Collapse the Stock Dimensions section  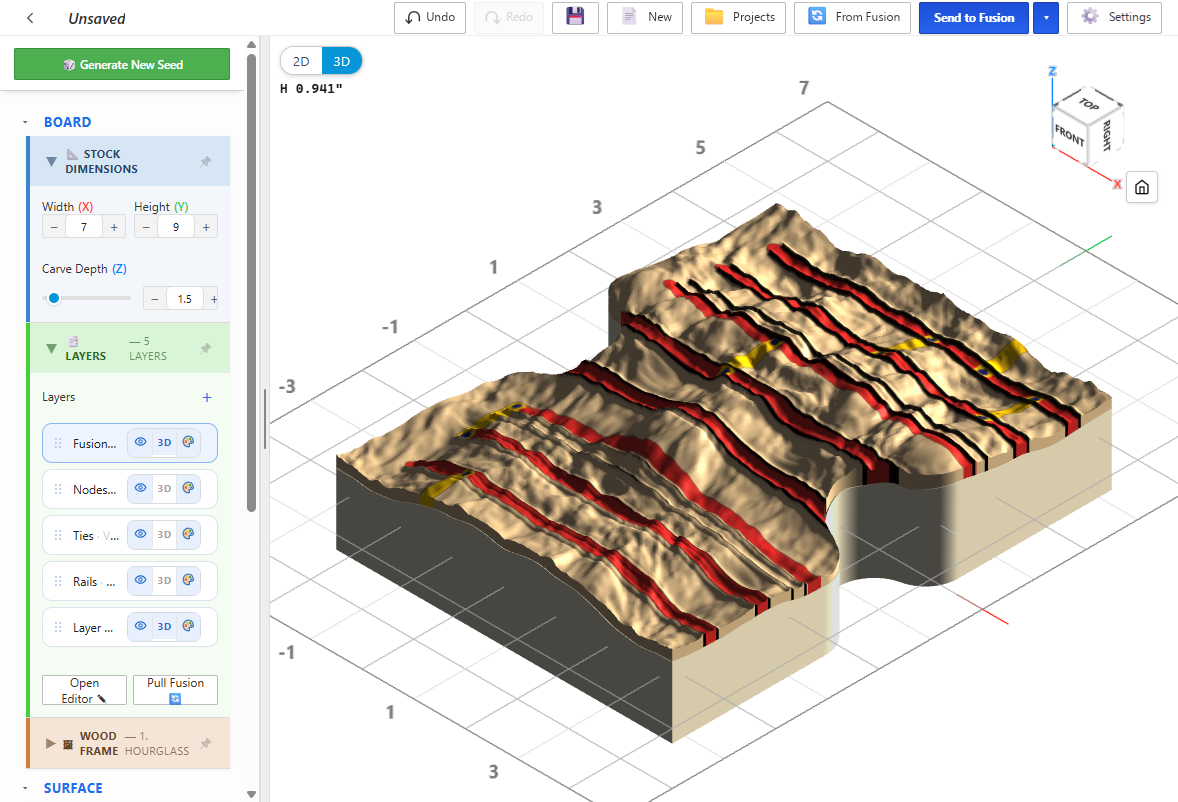point(51,161)
